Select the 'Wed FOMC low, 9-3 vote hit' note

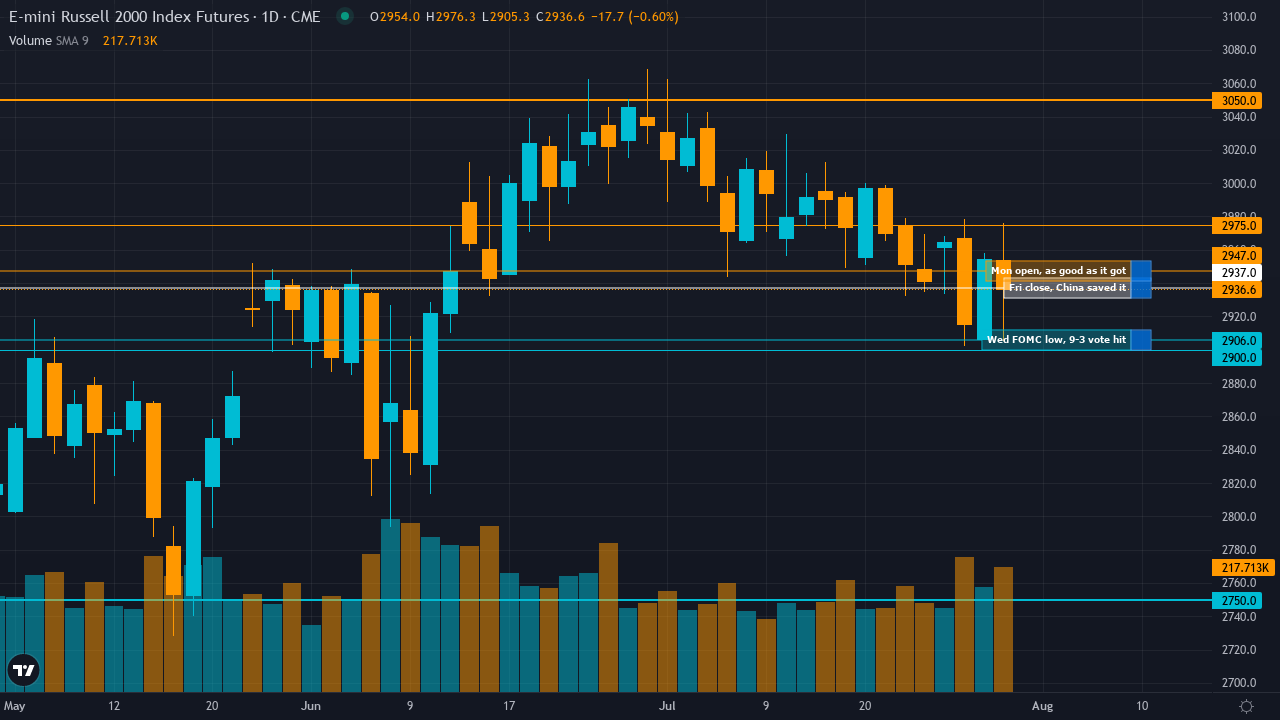[x=1056, y=340]
